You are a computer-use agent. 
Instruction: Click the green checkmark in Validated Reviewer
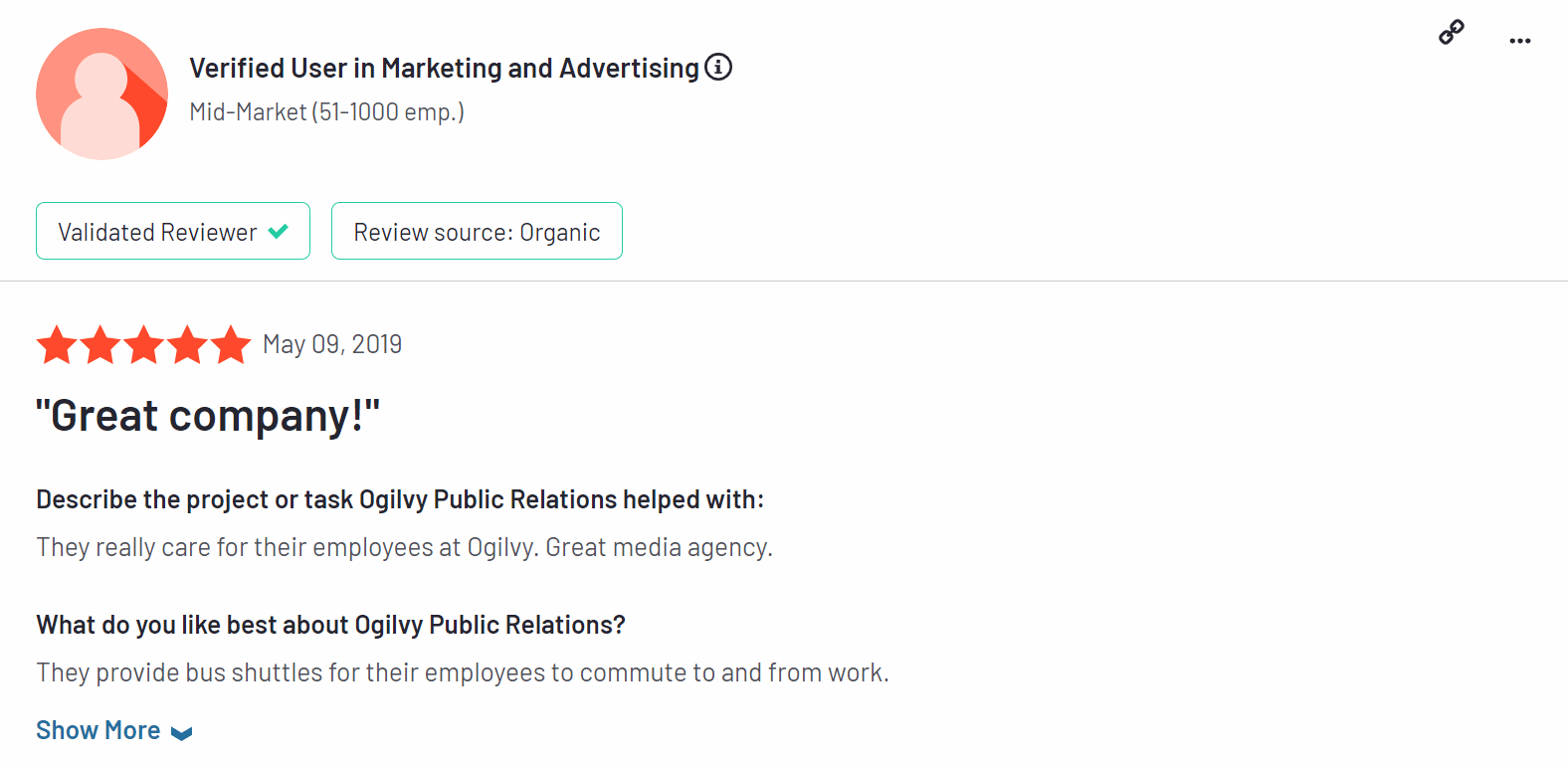tap(279, 231)
